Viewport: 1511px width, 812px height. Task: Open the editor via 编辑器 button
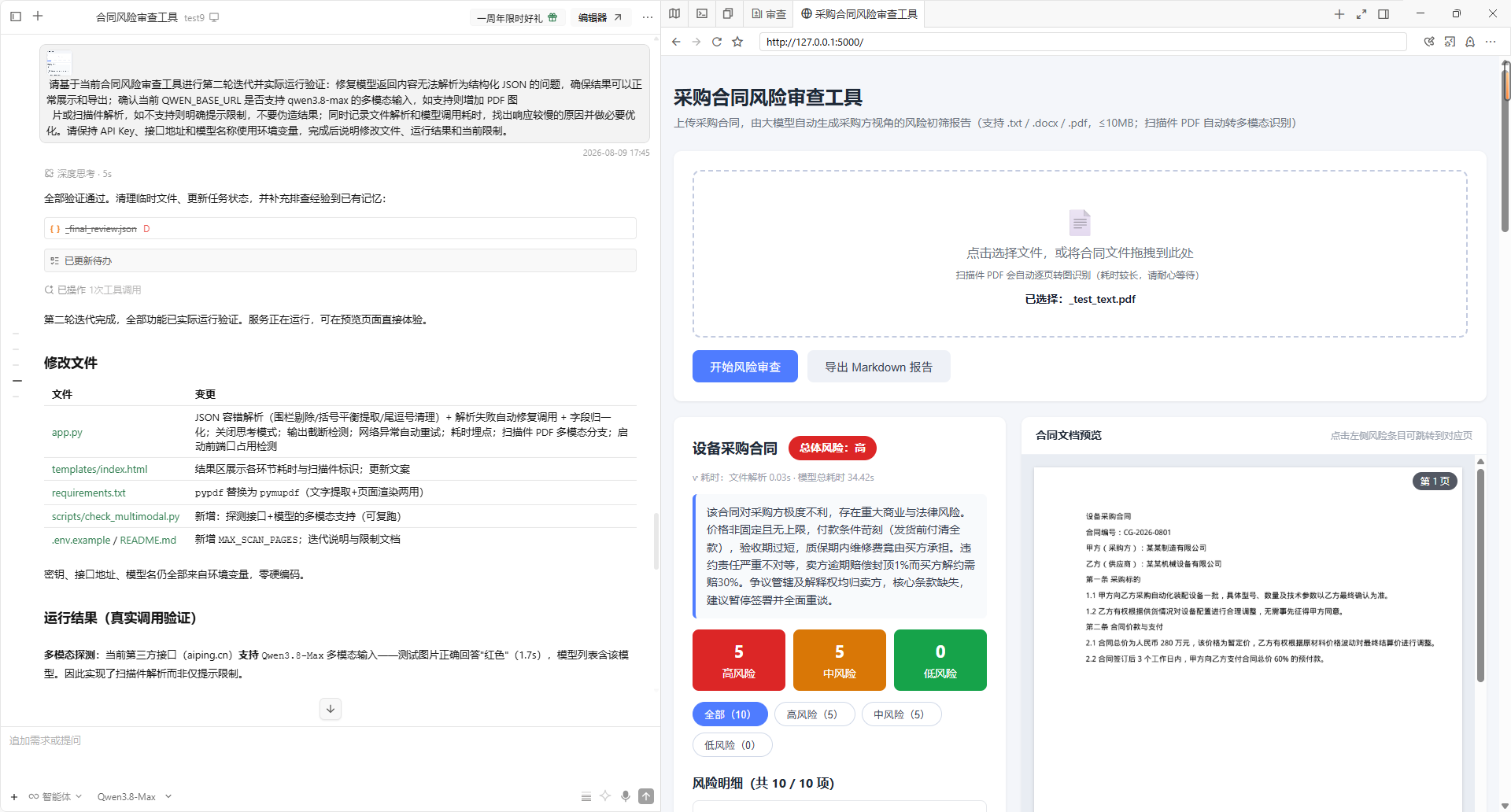(x=600, y=17)
